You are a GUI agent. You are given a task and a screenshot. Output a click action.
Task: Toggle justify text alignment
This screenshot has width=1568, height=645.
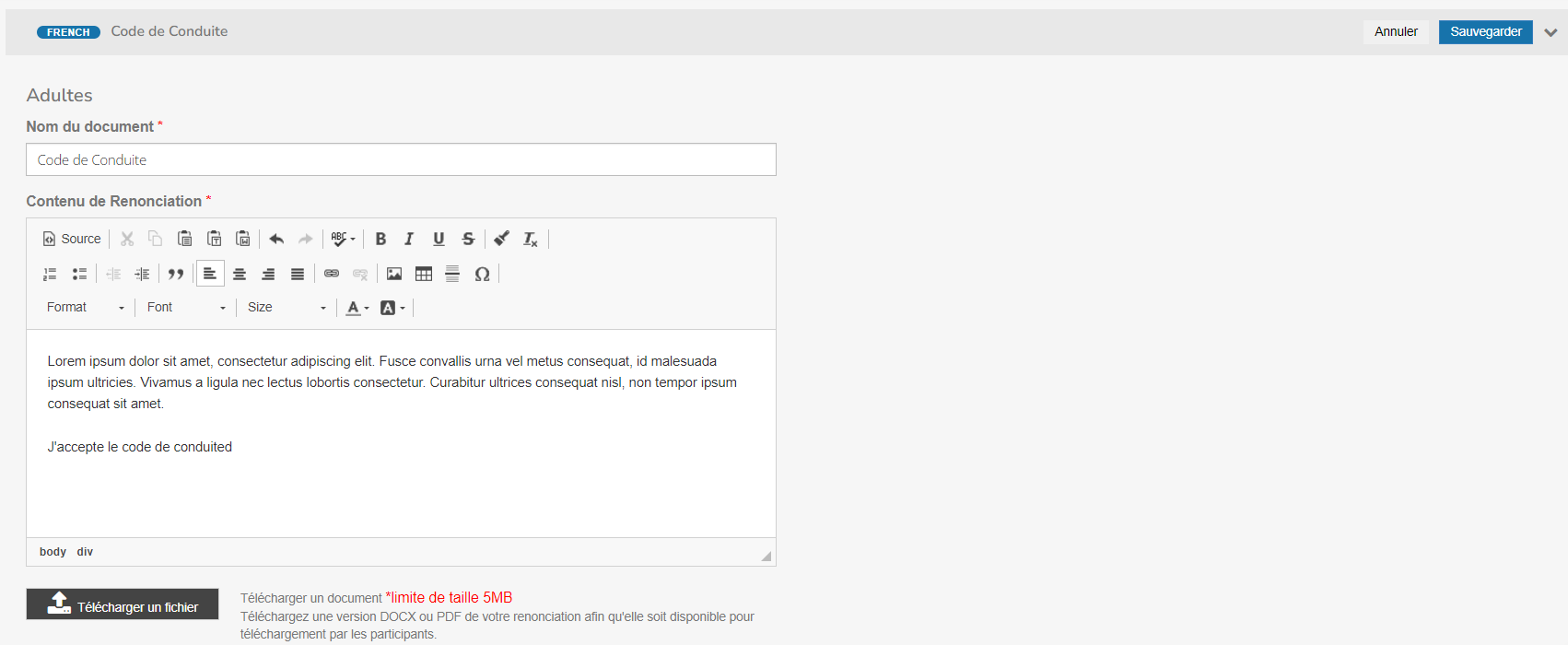298,274
